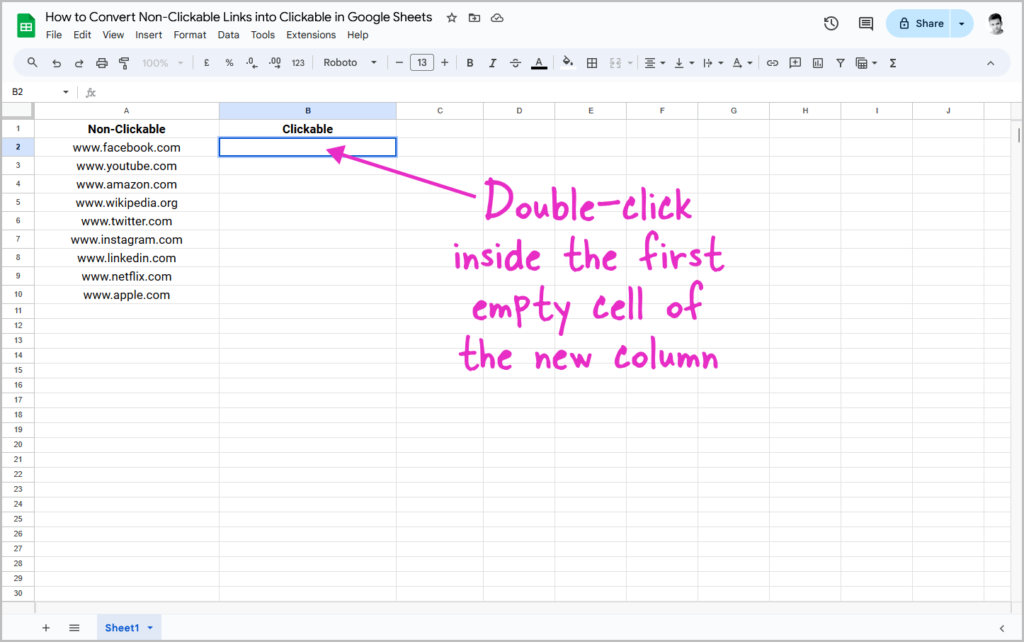Open the filter views dropdown
Viewport: 1024px width, 642px height.
pyautogui.click(x=866, y=63)
